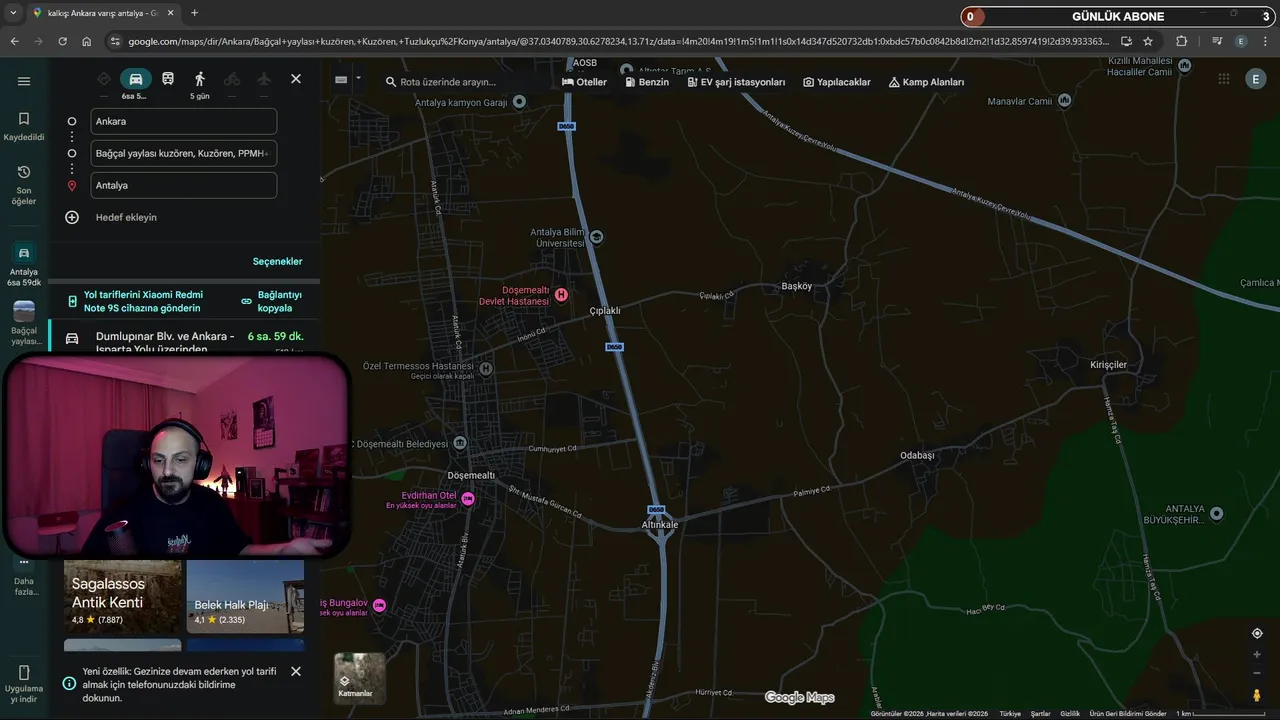Filter by EV şarj istasyonları
Screen dimensions: 1280x720
(736, 82)
